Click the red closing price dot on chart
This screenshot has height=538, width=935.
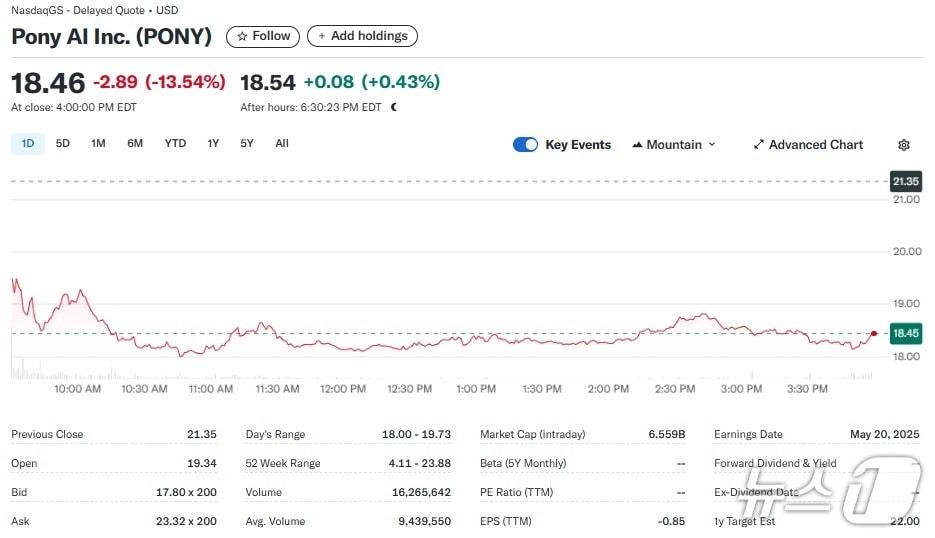874,333
